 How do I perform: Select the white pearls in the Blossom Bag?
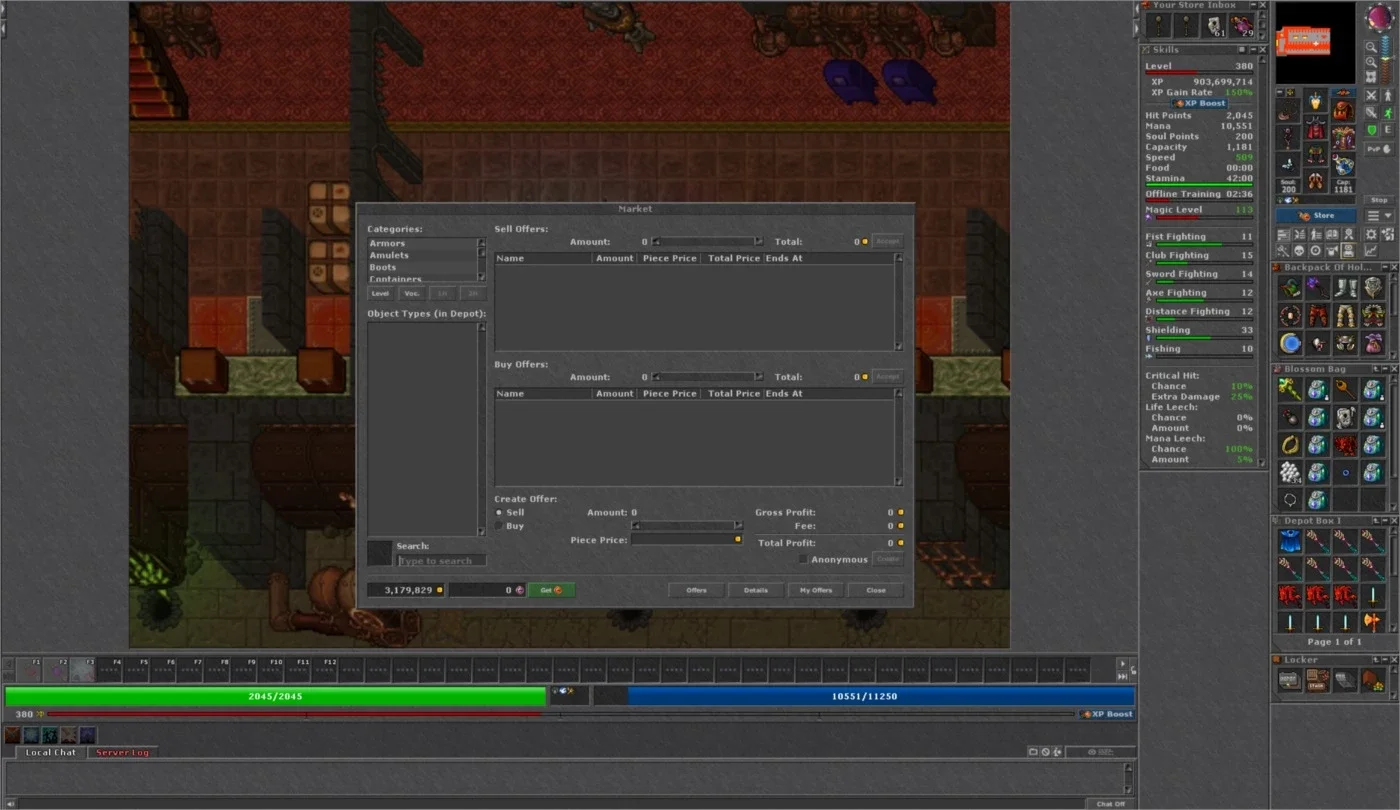(x=1290, y=472)
